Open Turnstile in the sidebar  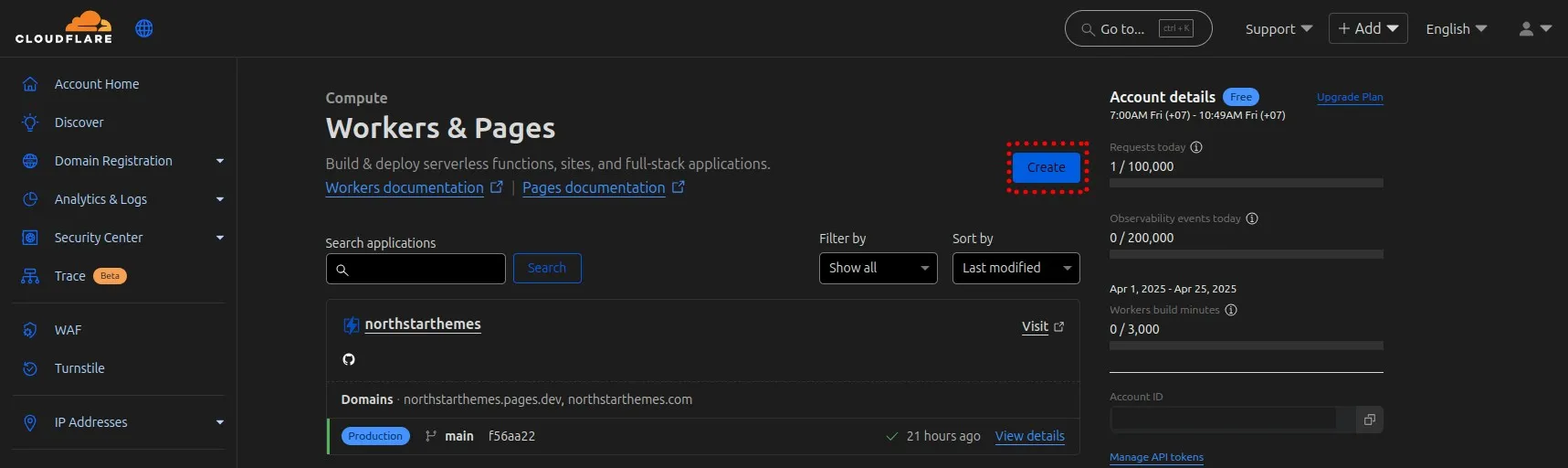(x=79, y=368)
